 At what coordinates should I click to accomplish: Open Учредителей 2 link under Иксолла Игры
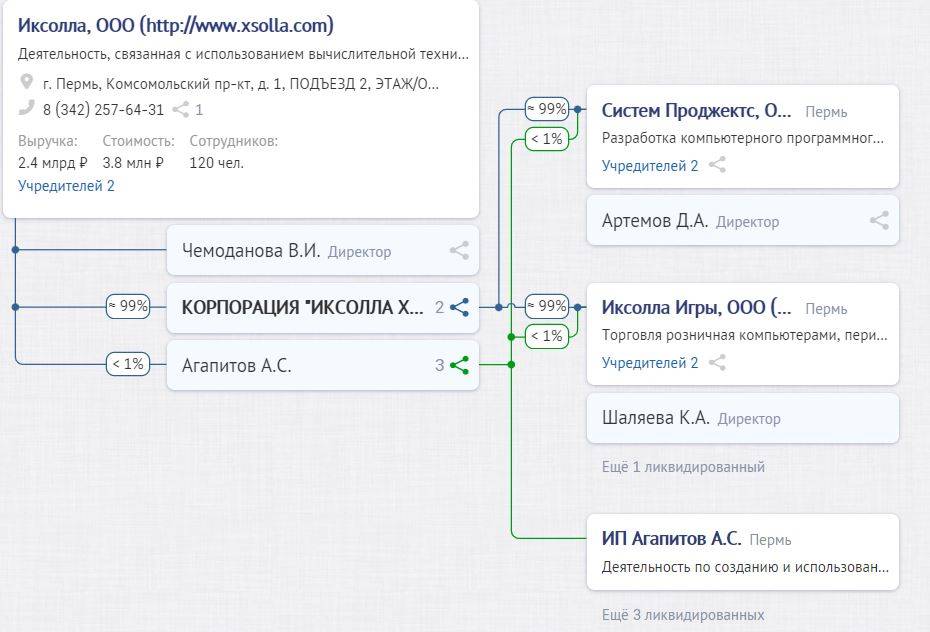(650, 363)
